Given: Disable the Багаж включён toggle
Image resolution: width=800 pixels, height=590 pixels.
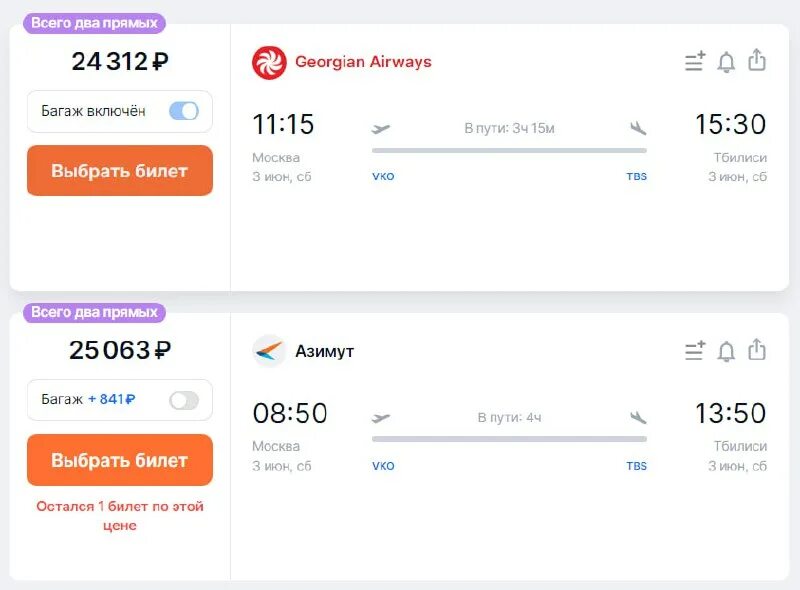Looking at the screenshot, I should [x=184, y=111].
